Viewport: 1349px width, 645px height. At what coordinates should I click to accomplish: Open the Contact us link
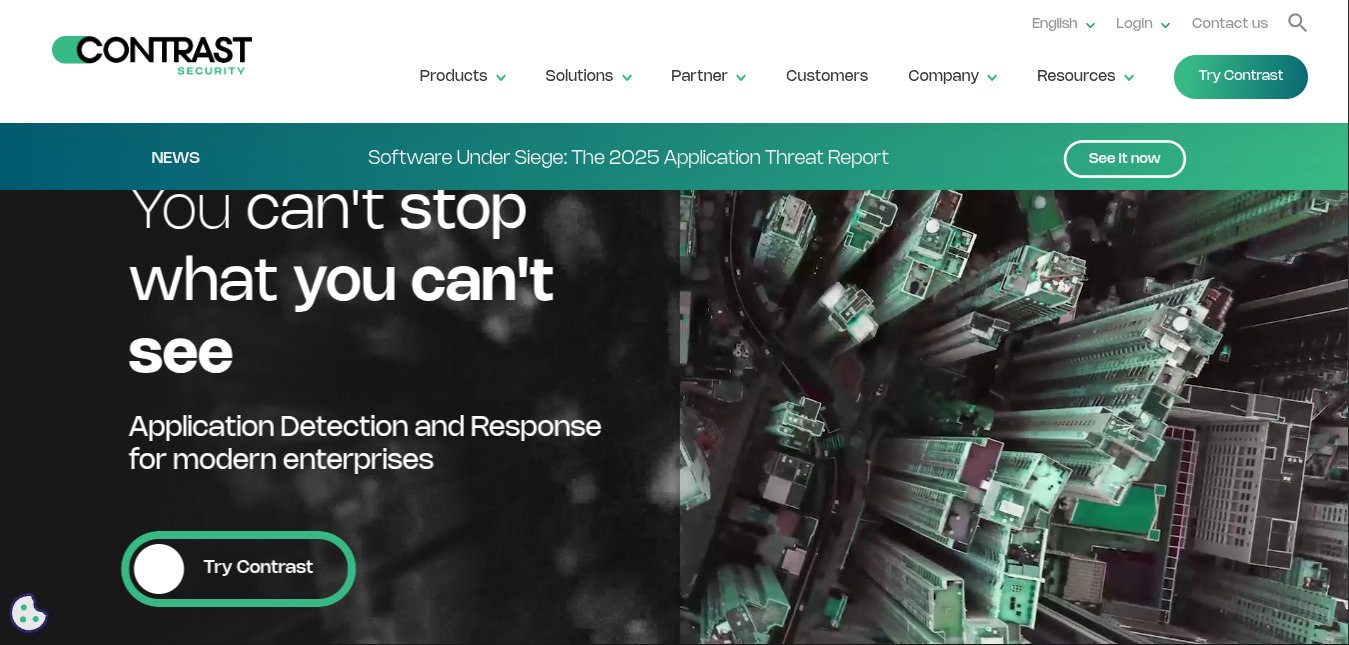1229,23
